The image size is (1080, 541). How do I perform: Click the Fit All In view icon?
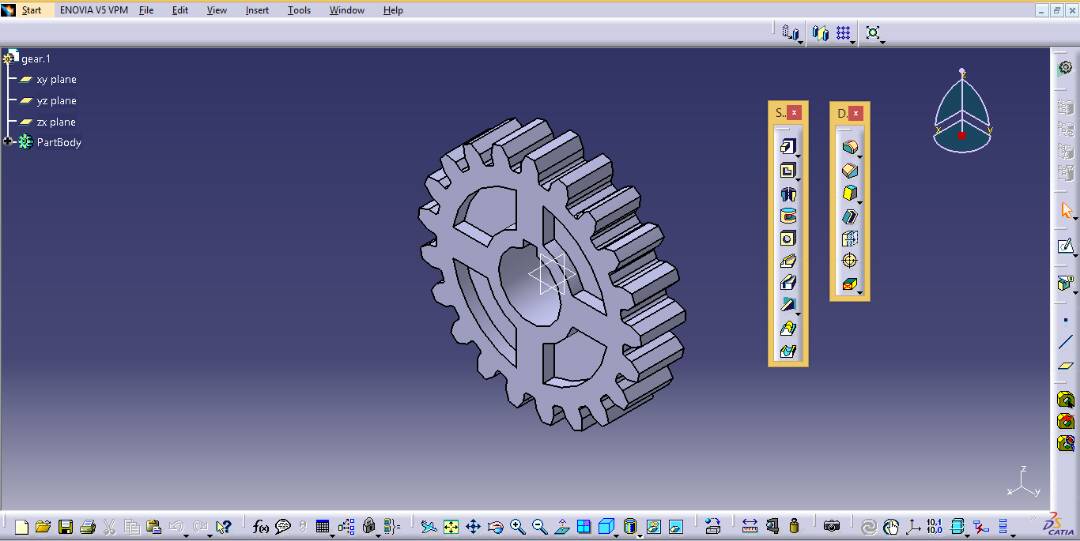click(x=451, y=526)
